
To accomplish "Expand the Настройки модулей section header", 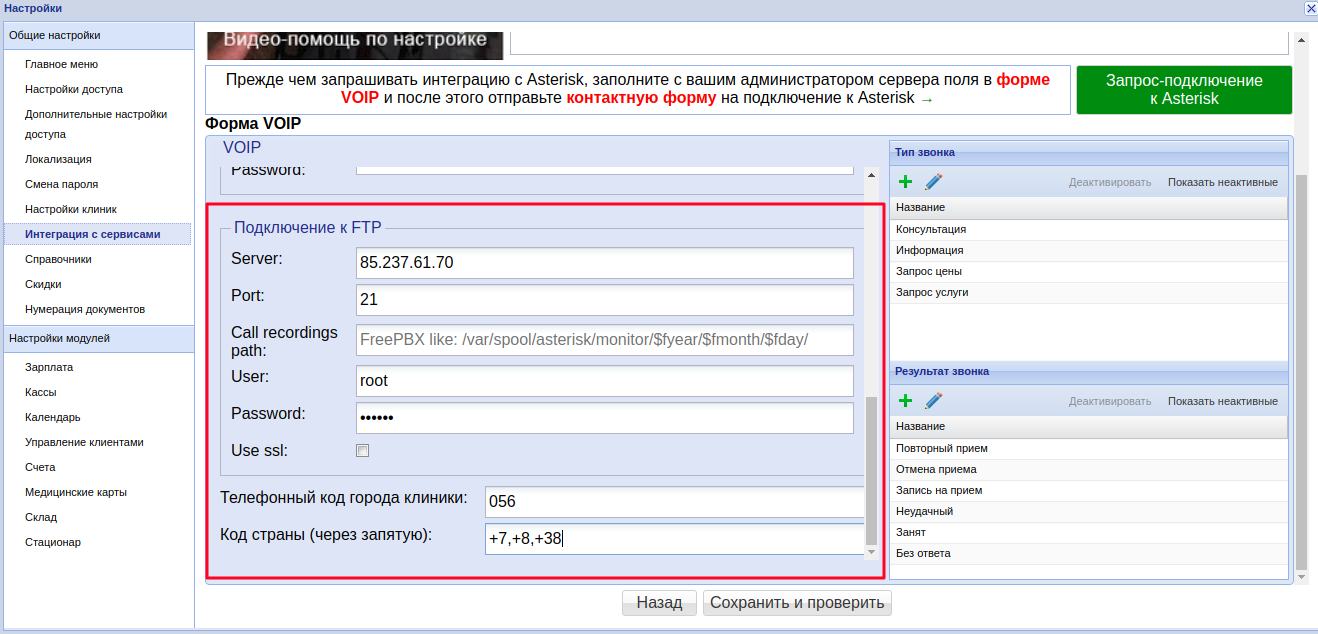I will click(97, 339).
